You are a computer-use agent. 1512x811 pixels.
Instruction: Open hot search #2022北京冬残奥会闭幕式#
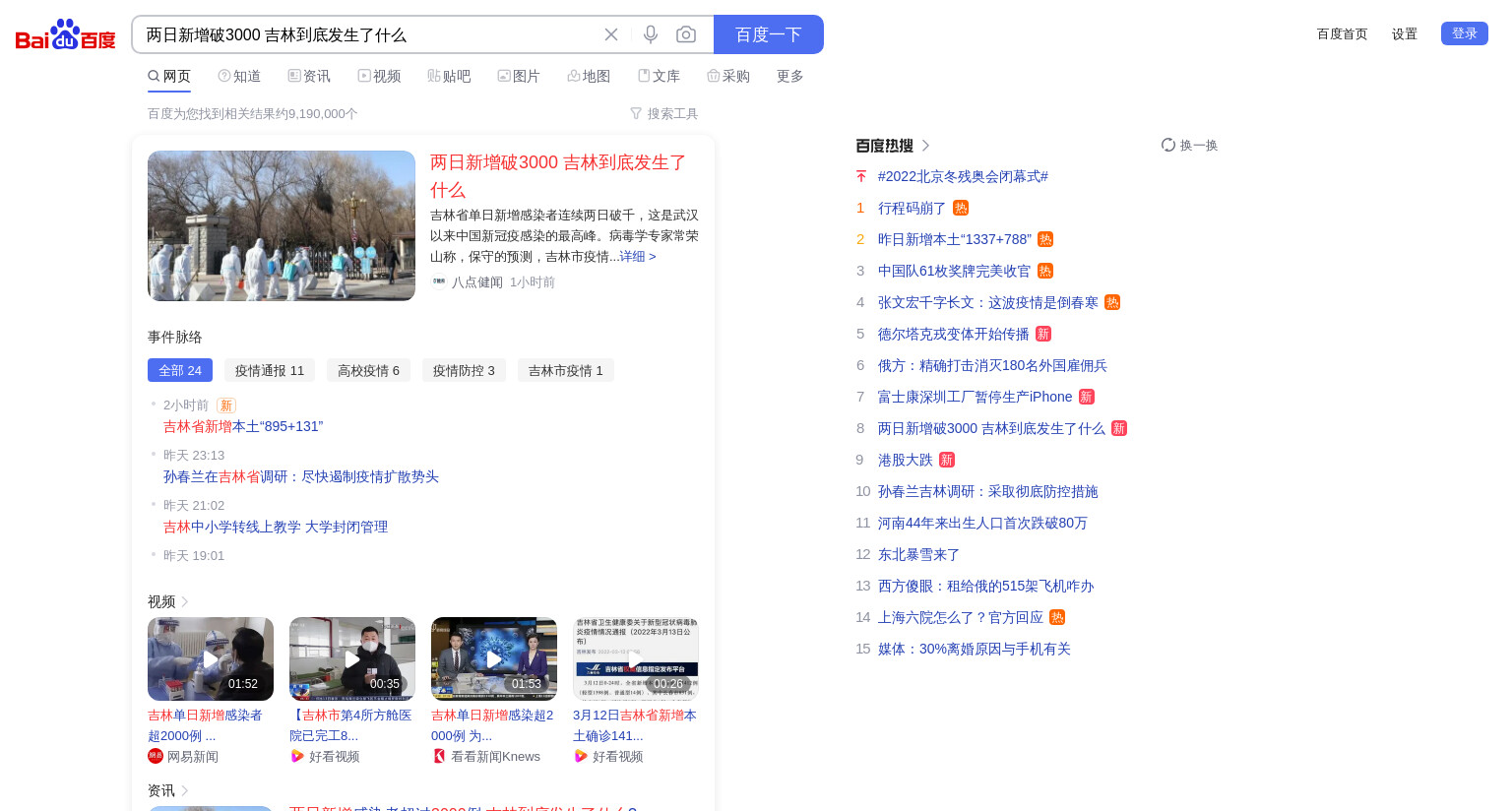pos(964,176)
